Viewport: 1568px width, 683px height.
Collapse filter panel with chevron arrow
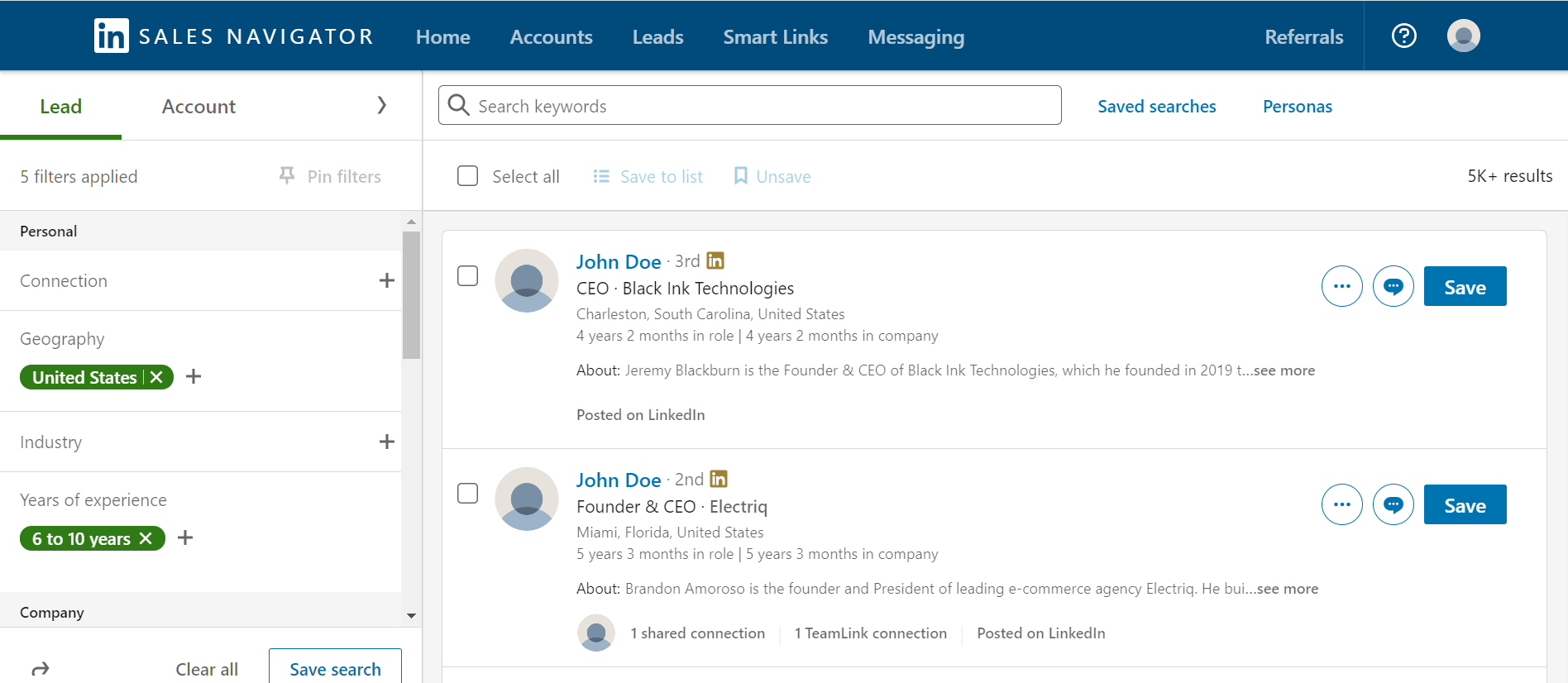click(381, 105)
